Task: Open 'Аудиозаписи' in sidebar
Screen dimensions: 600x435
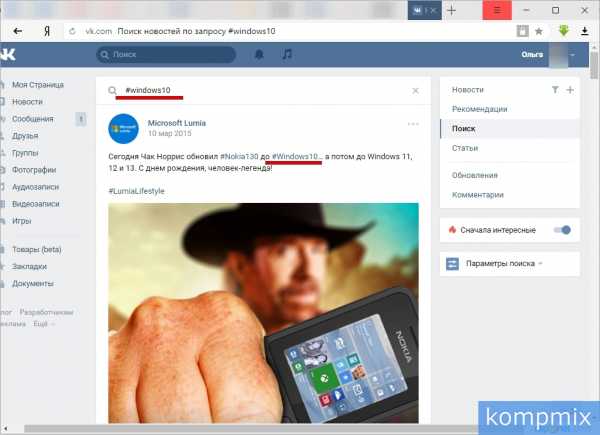Action: tap(35, 187)
